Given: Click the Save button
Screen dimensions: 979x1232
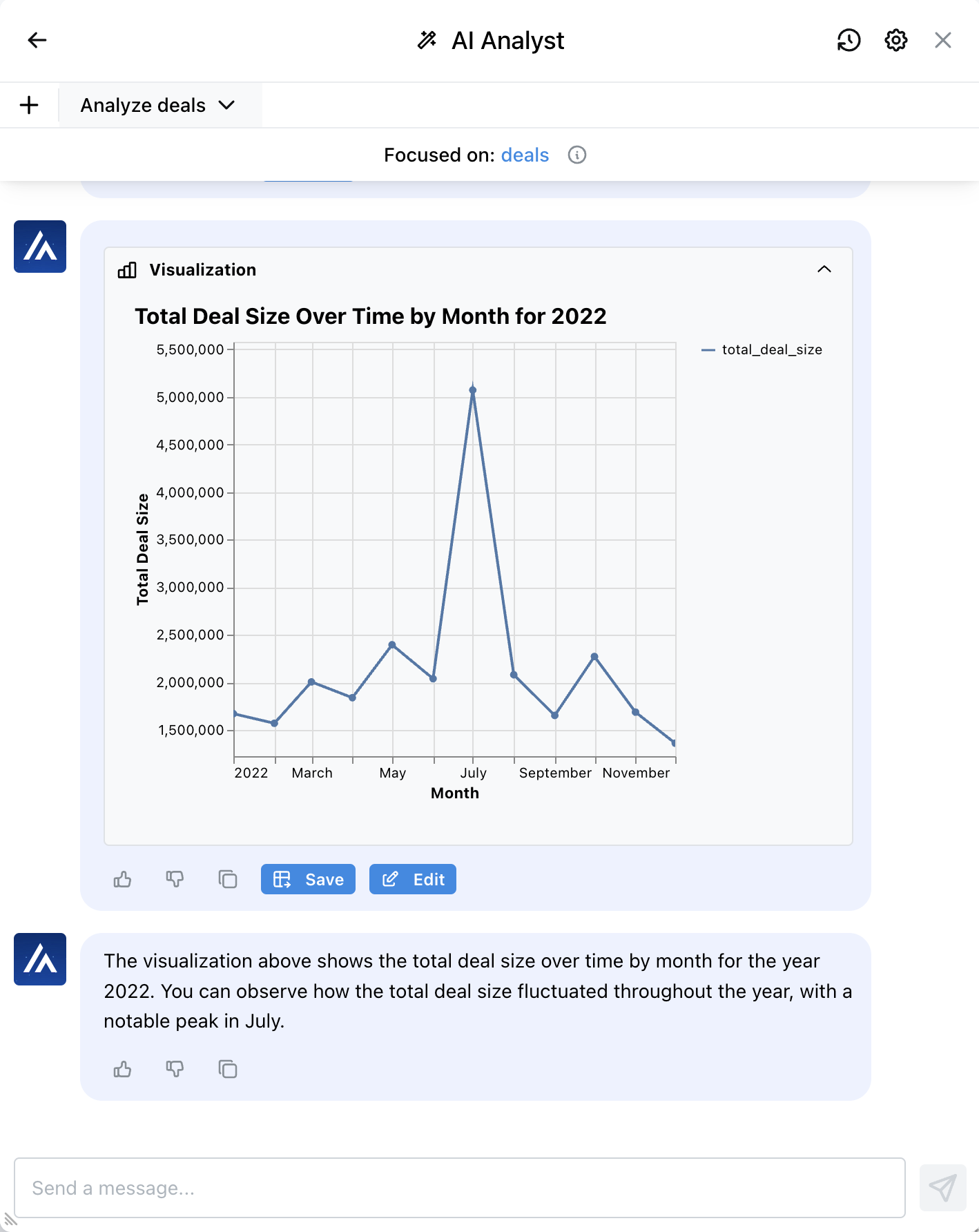Looking at the screenshot, I should pos(308,879).
